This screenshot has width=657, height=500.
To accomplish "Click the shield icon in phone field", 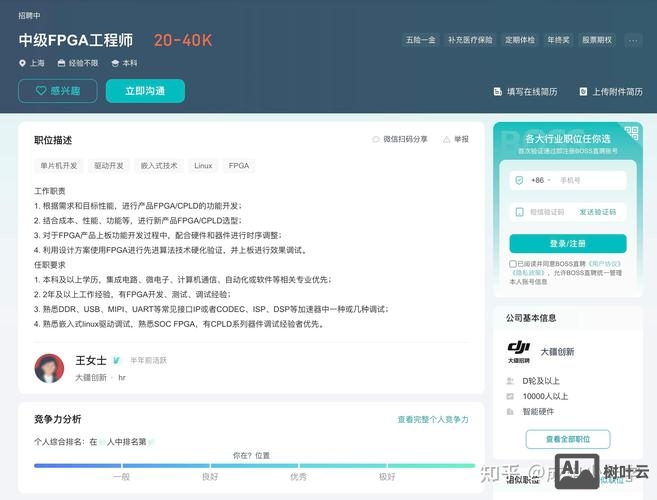I will (x=519, y=180).
